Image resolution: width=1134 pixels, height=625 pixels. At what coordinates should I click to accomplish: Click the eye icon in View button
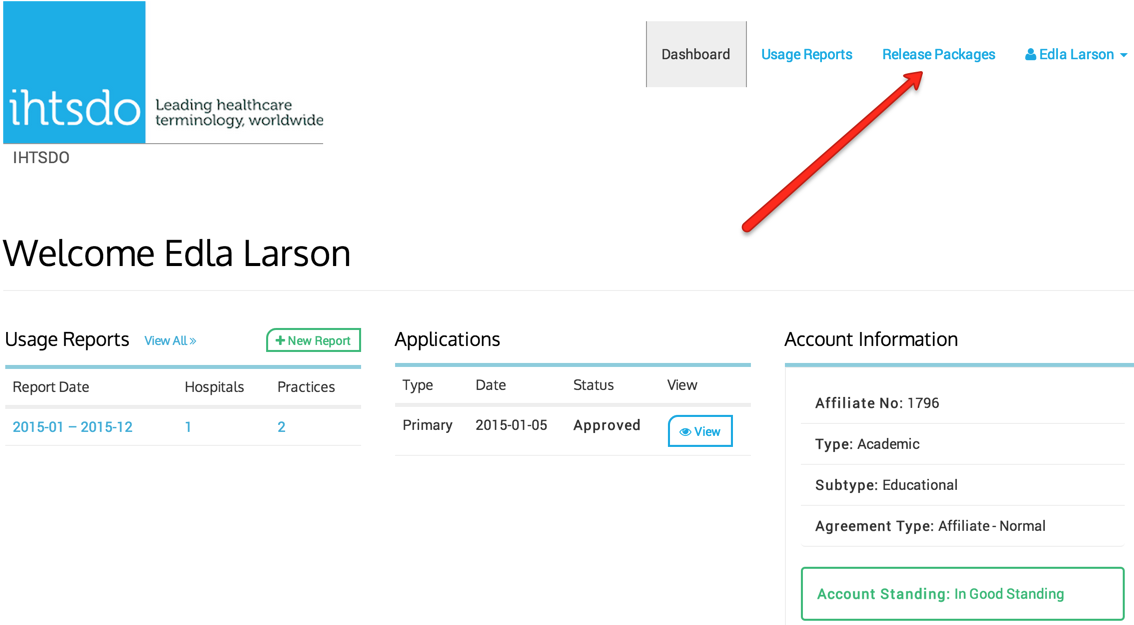point(685,432)
